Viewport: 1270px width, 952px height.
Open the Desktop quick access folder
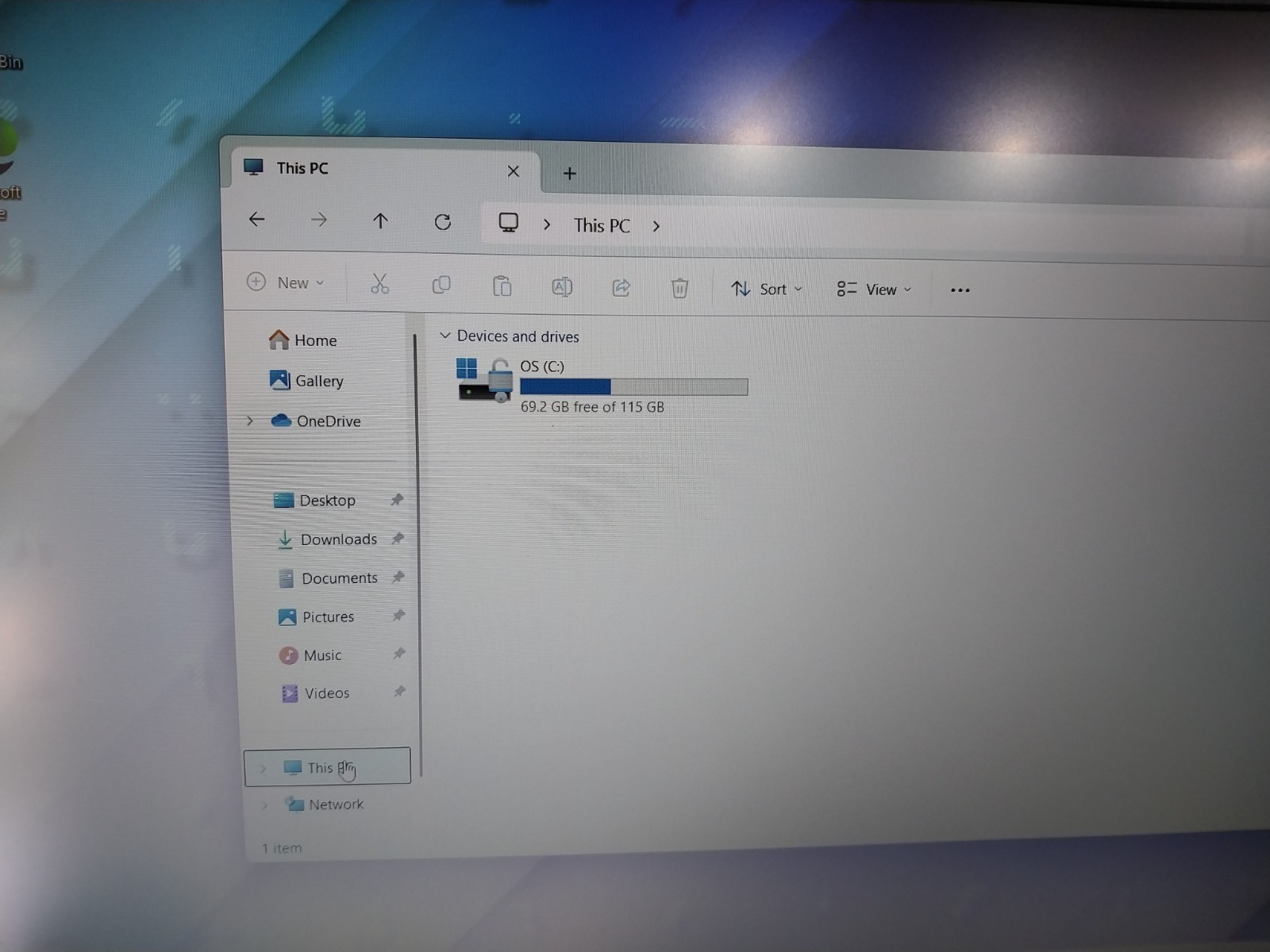point(314,501)
